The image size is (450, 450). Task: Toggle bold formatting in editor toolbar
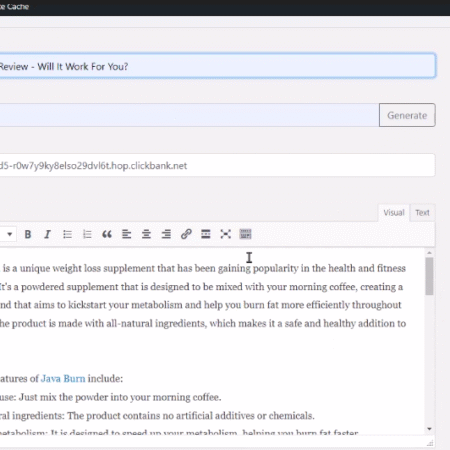28,234
